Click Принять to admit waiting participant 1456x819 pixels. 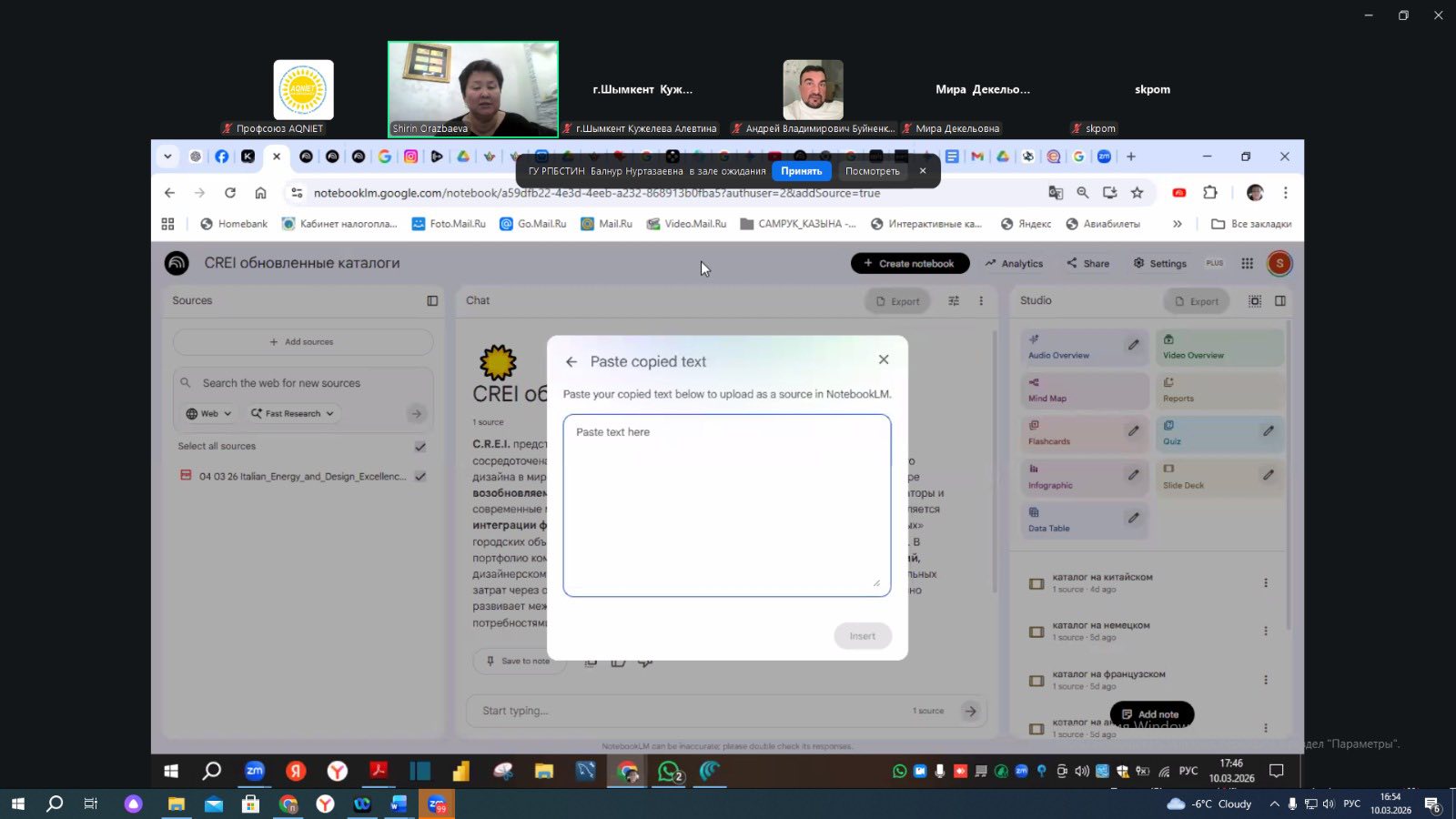[801, 171]
